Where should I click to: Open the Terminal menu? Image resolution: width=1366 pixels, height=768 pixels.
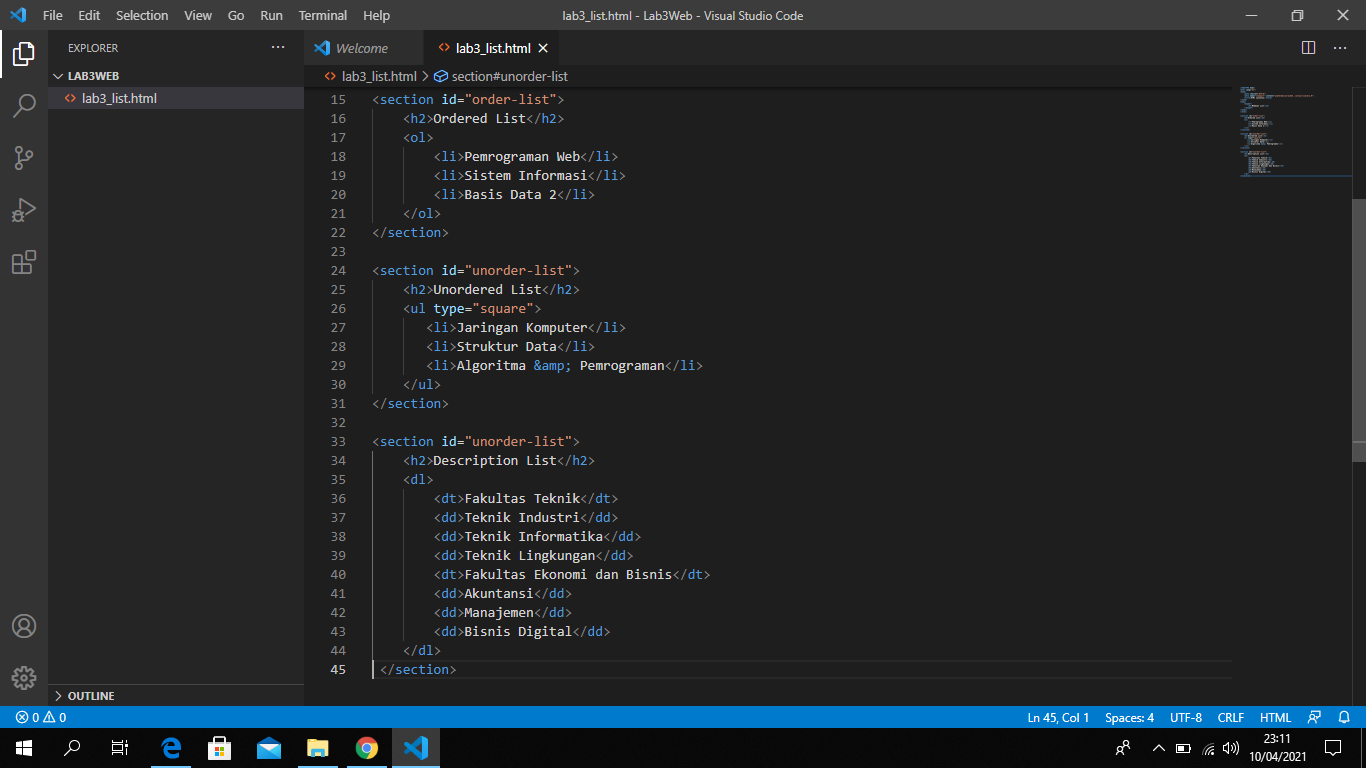click(x=323, y=16)
